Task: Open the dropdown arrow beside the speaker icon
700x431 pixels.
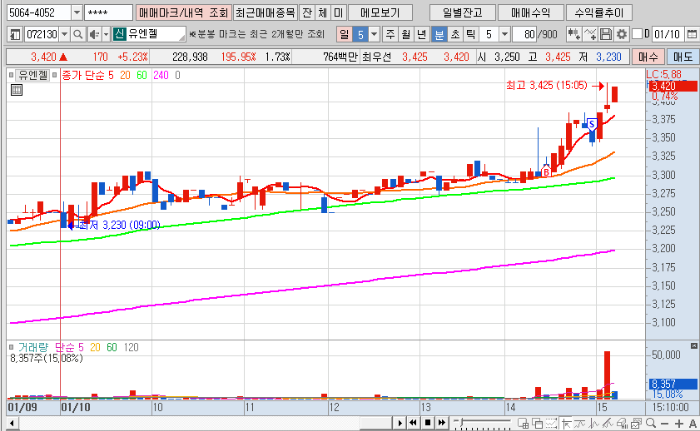Action: (106, 34)
